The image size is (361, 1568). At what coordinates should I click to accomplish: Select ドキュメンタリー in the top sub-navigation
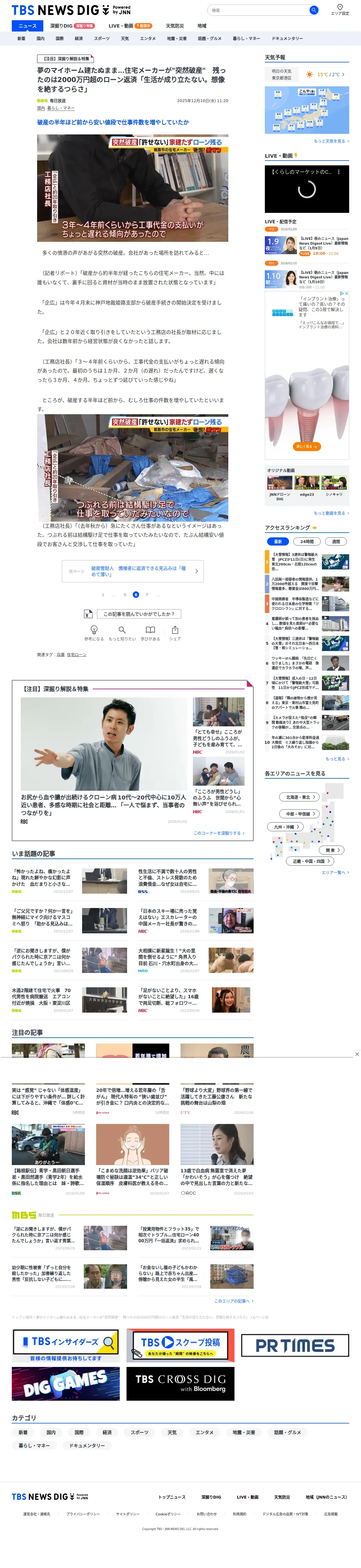[x=287, y=38]
